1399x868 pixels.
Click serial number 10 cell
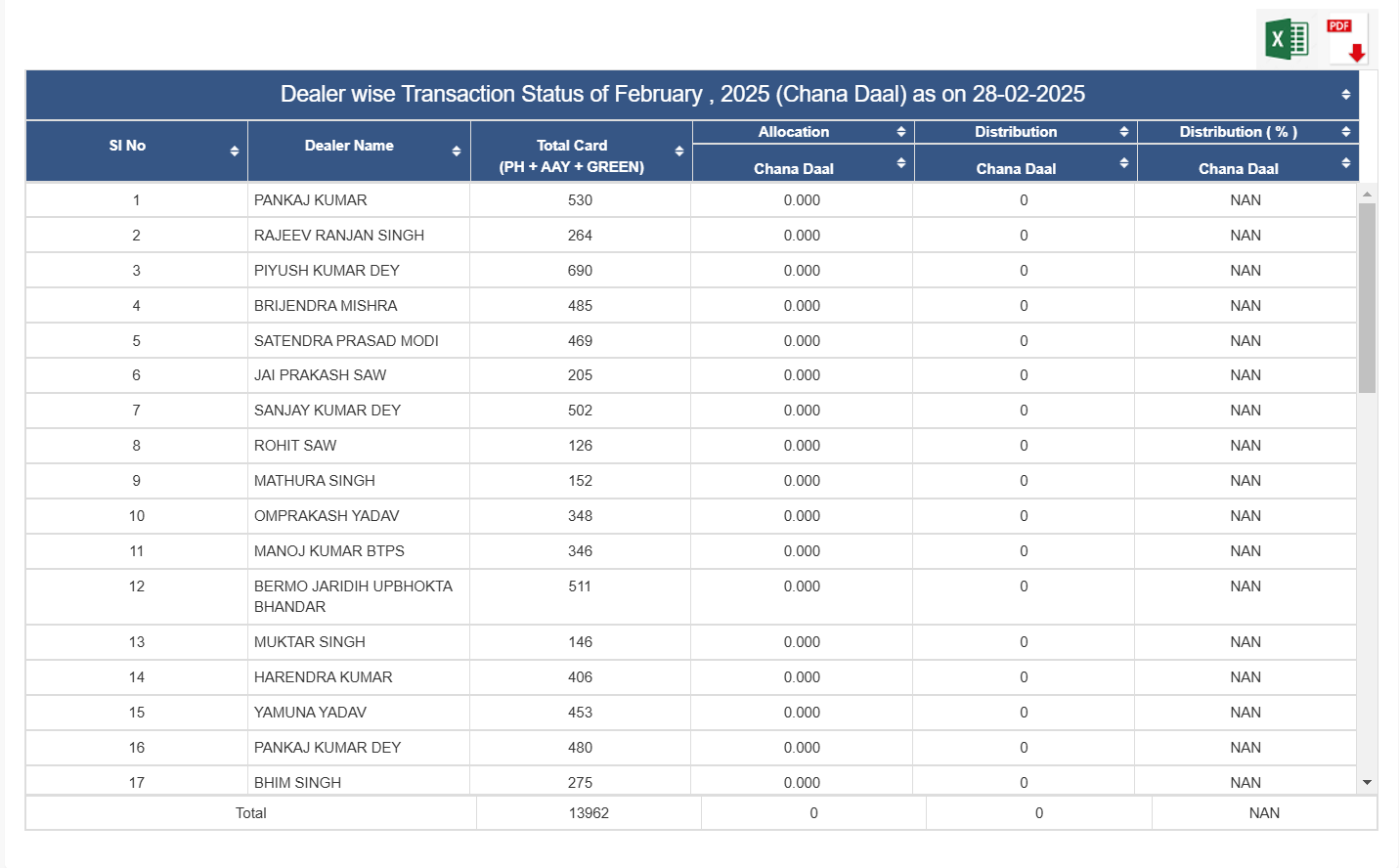coord(137,516)
